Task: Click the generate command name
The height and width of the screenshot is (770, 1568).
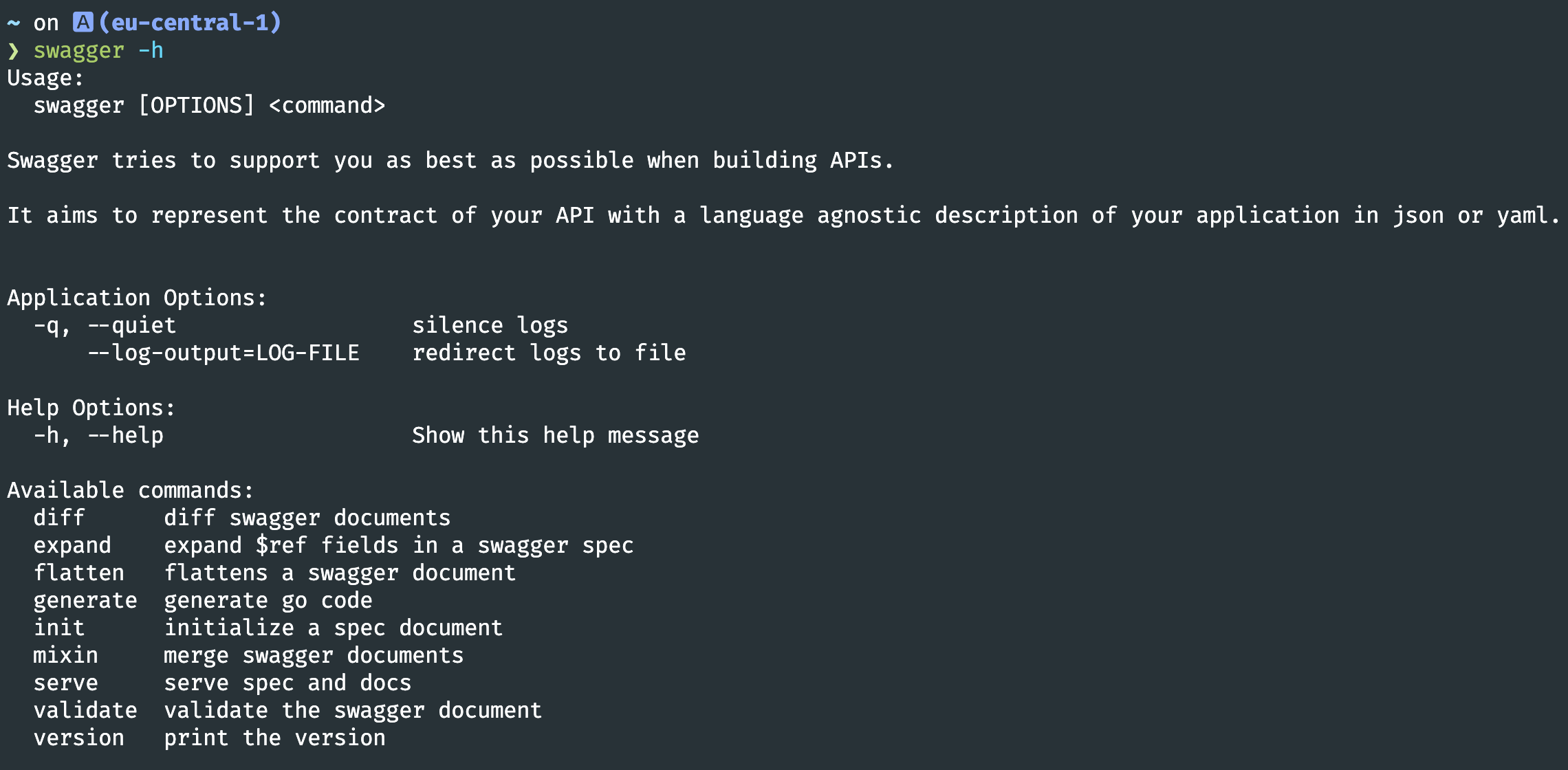Action: [85, 601]
